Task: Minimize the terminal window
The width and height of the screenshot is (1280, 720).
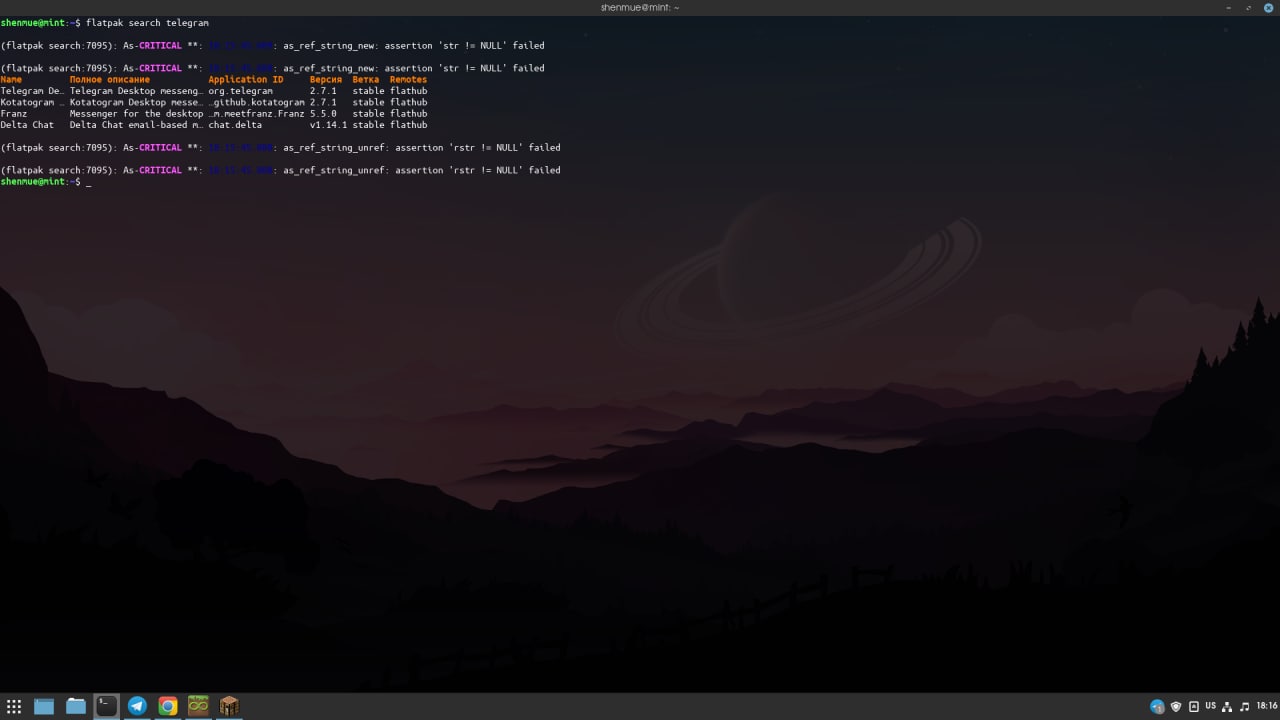Action: click(x=1228, y=7)
